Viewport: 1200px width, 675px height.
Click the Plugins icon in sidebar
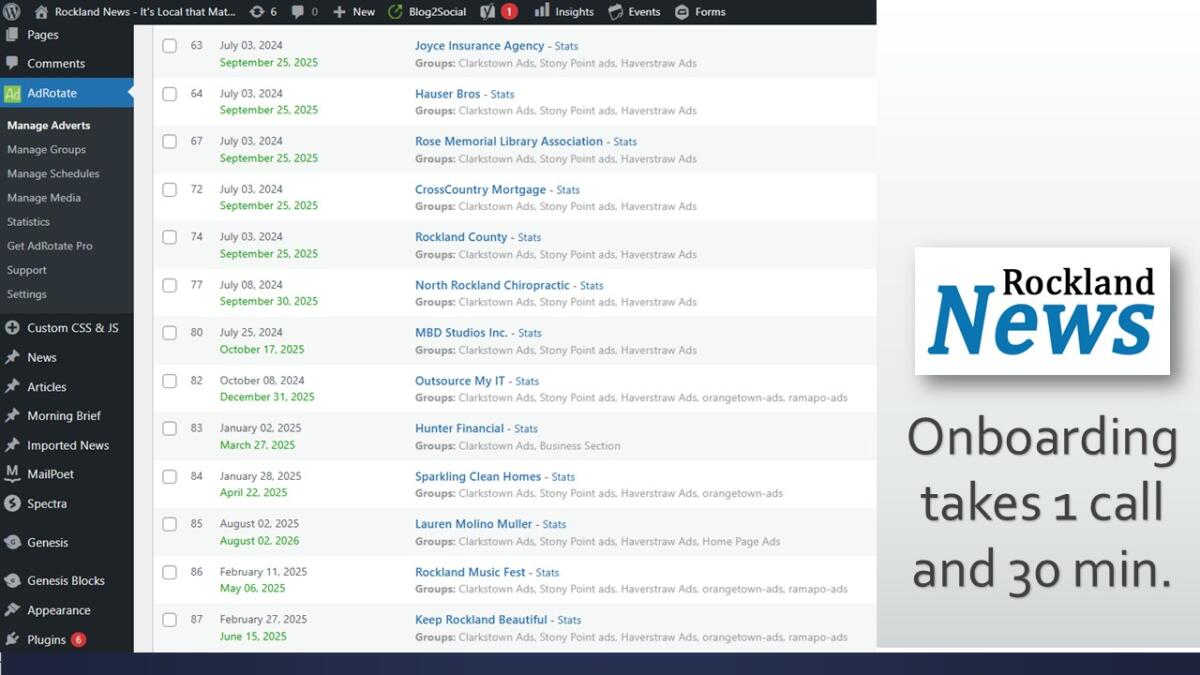[12, 639]
